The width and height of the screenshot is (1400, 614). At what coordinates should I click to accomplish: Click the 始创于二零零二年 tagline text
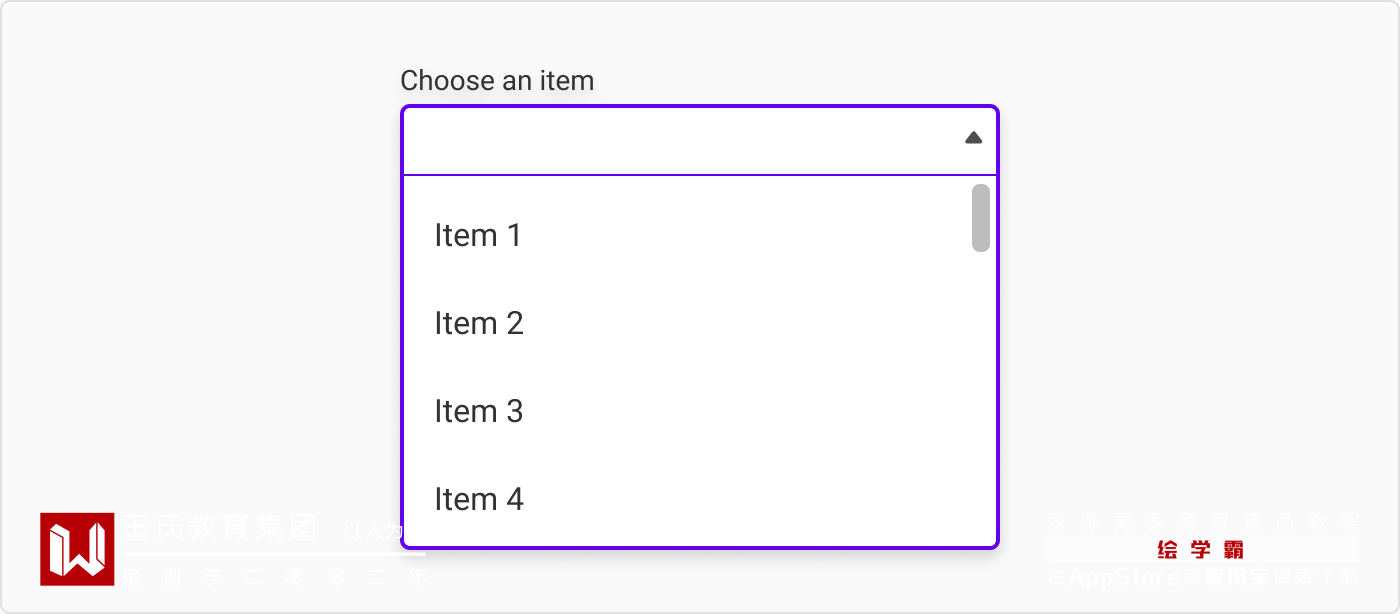[275, 577]
